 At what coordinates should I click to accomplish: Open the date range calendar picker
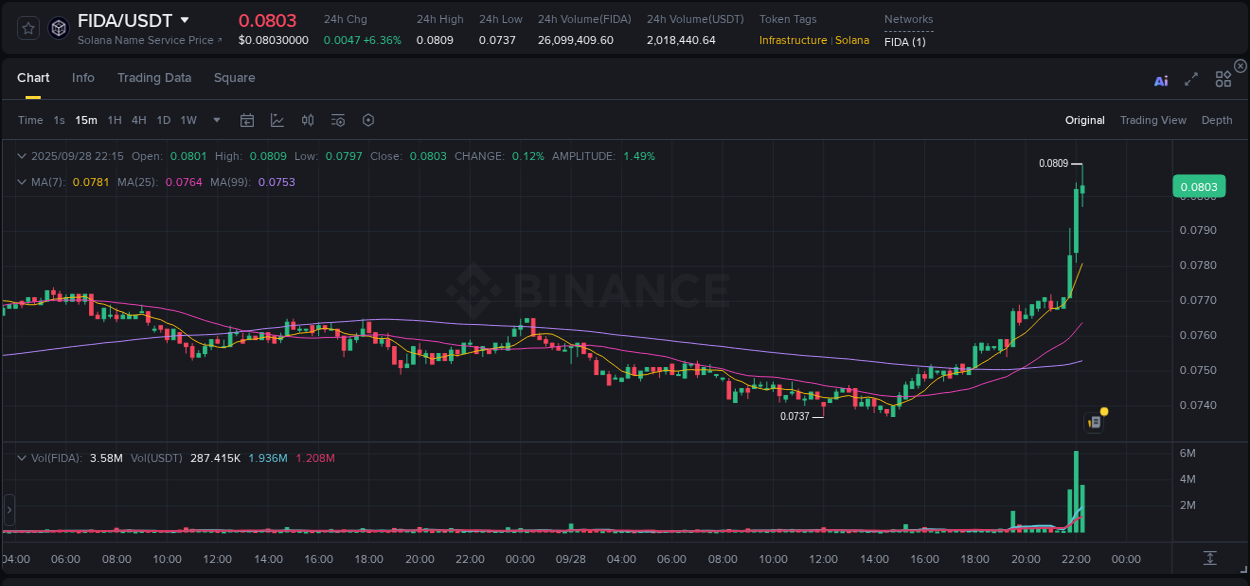click(247, 120)
